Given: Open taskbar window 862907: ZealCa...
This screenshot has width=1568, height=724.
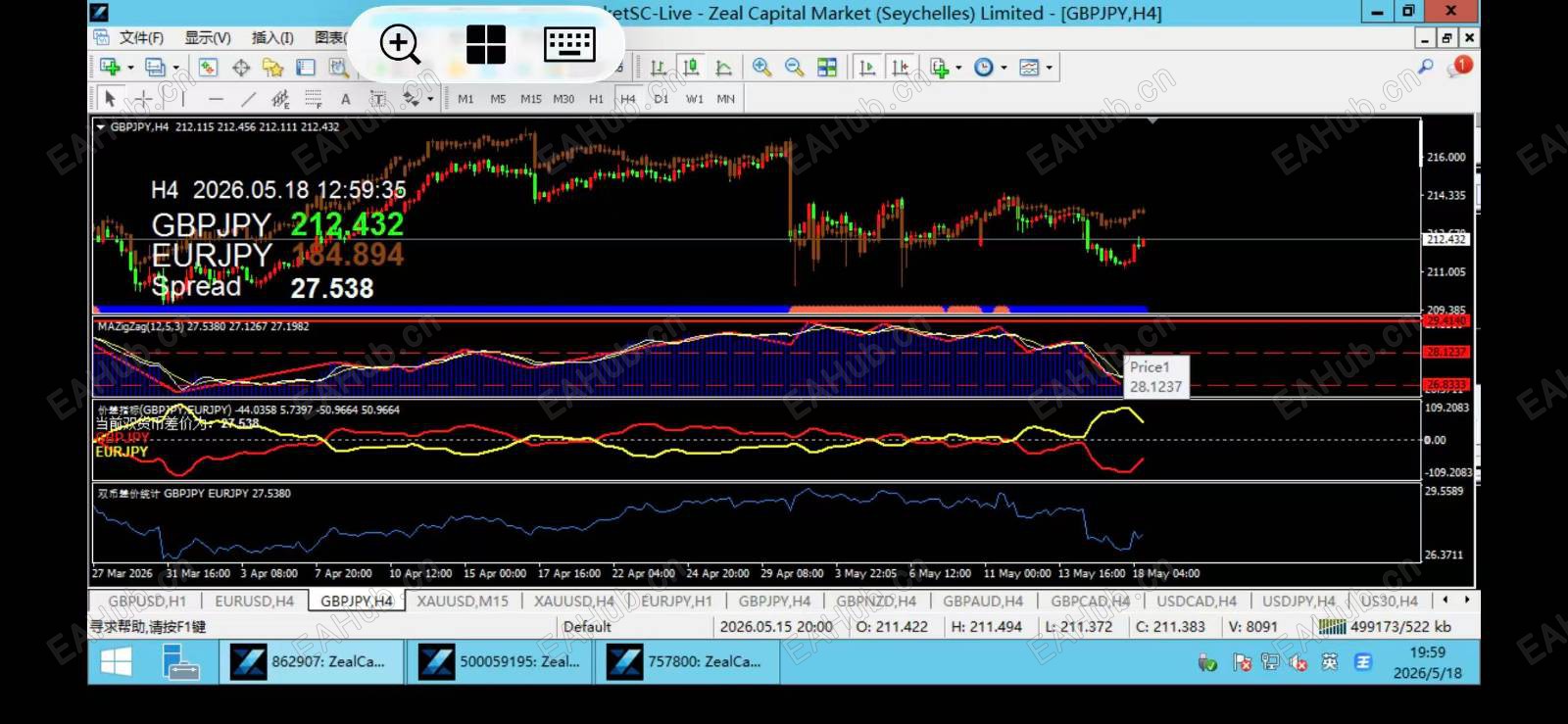Looking at the screenshot, I should [311, 661].
